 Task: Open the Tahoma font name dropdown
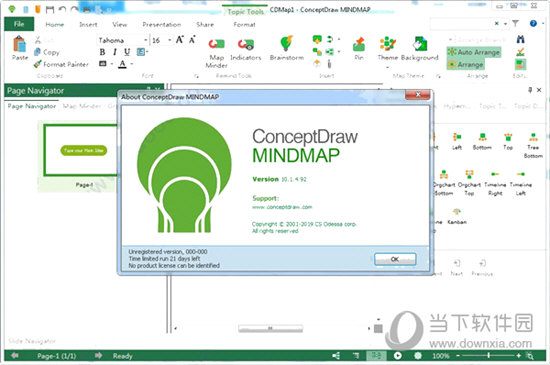click(145, 40)
